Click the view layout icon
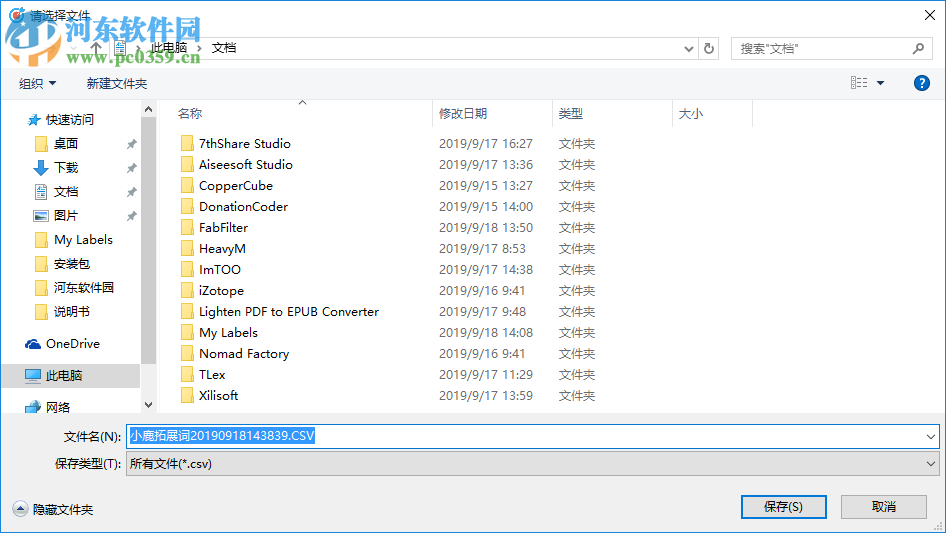946x533 pixels. tap(859, 83)
